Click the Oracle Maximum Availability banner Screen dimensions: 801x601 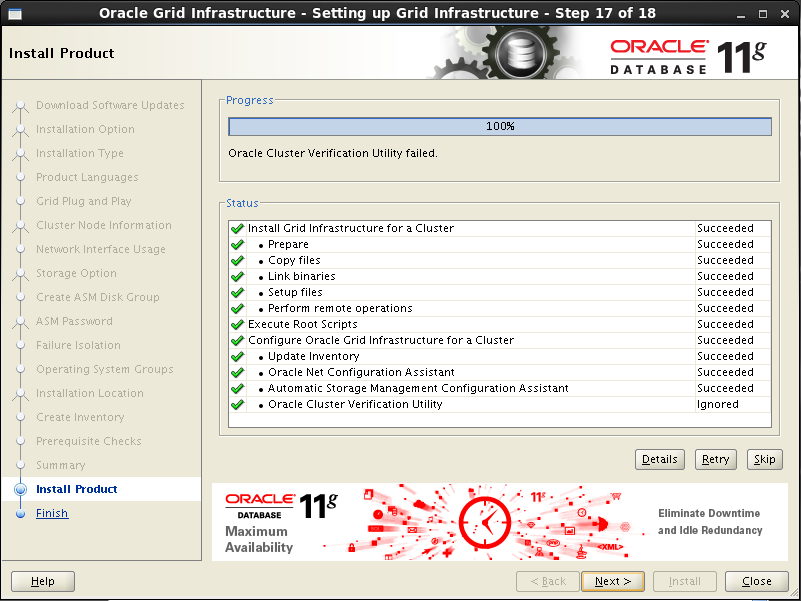500,522
